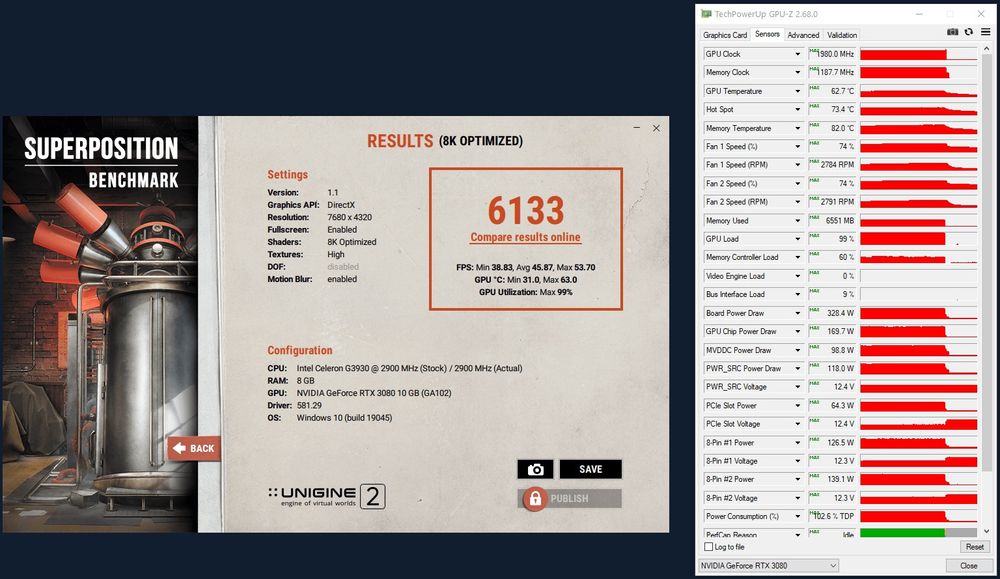1000x579 pixels.
Task: Click the Superposition screenshot camera button
Action: (535, 469)
